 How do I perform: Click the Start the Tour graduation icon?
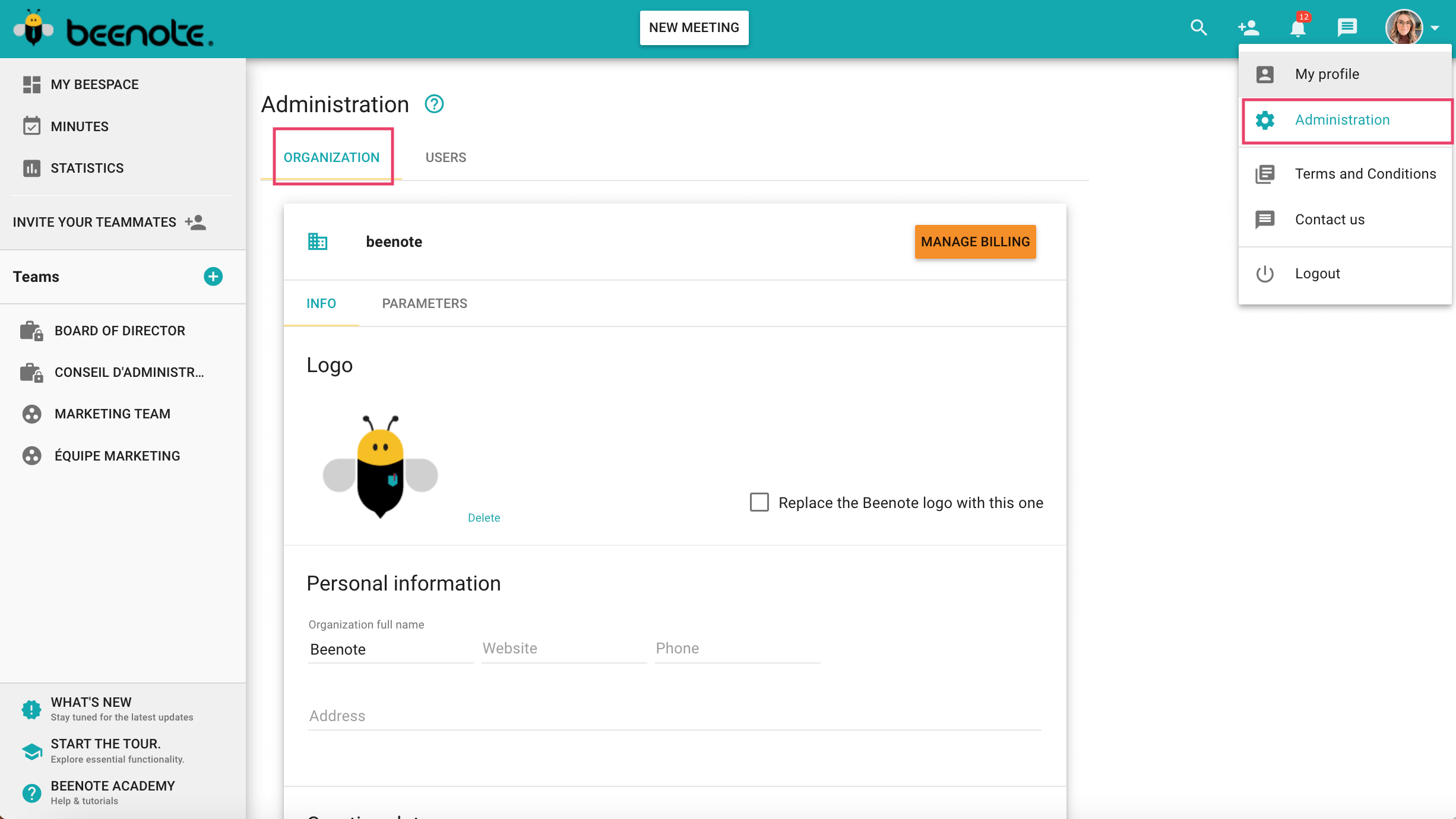click(x=31, y=751)
